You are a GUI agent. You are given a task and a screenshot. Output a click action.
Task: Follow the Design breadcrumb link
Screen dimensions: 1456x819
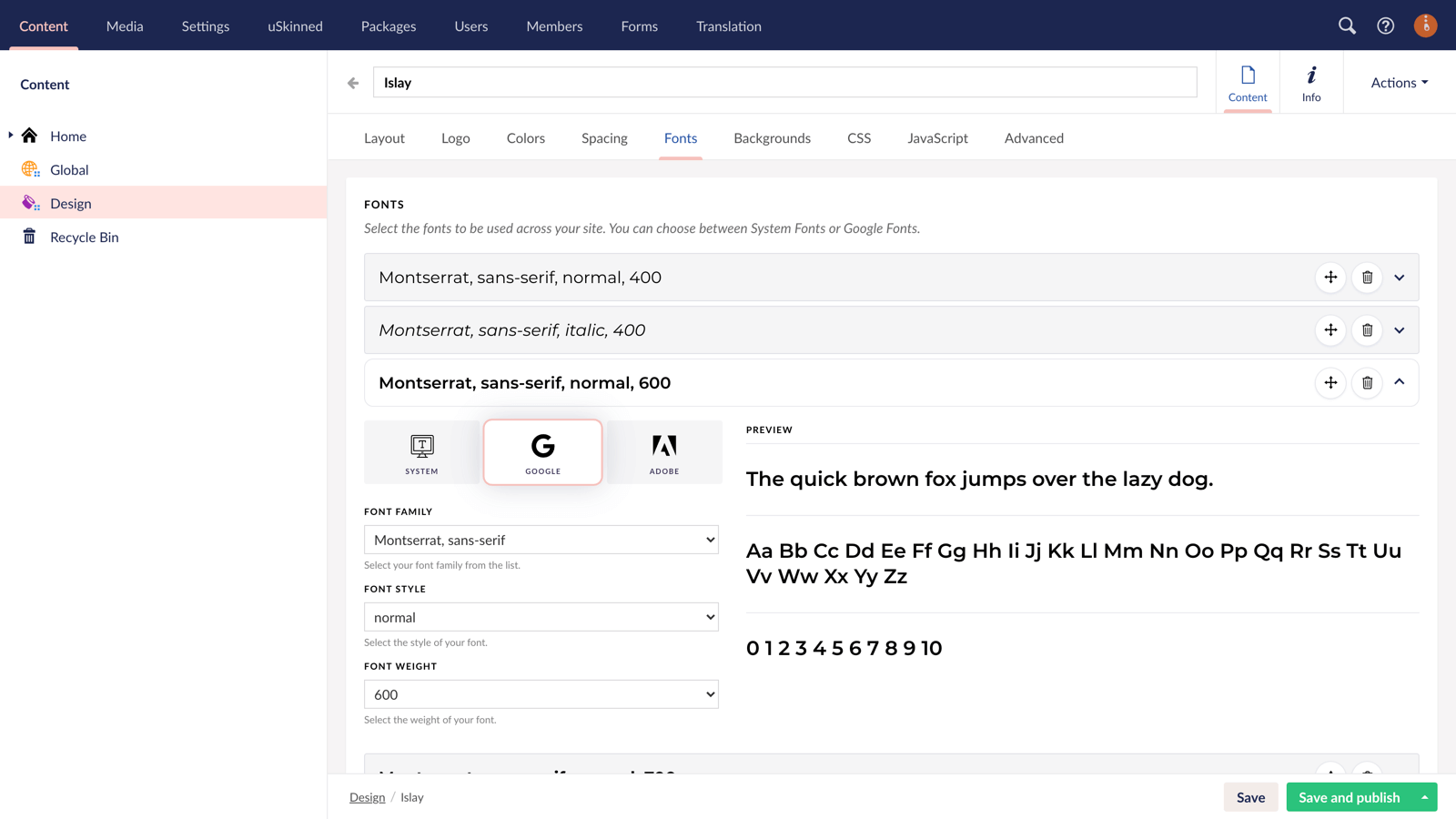coord(367,796)
